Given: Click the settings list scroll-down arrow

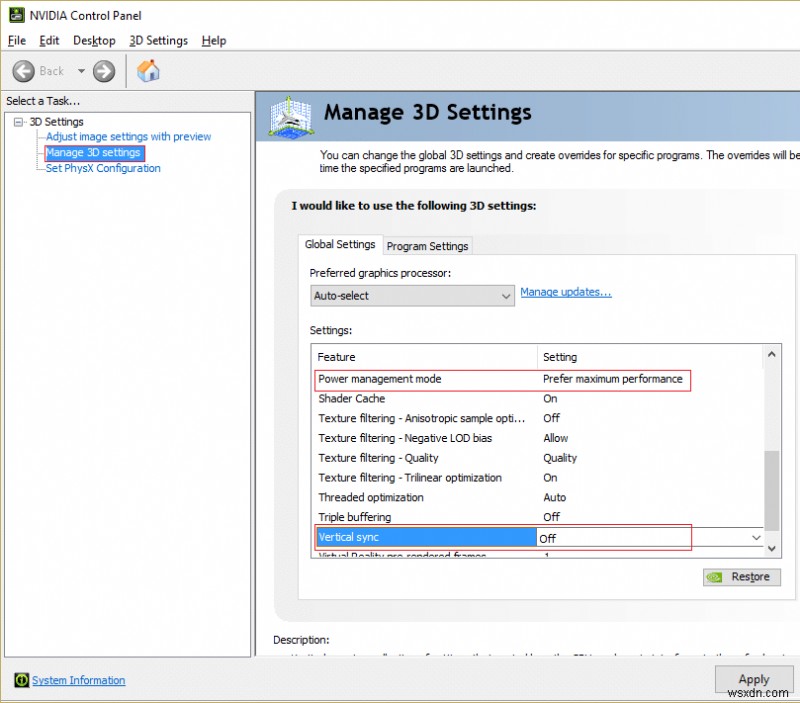Looking at the screenshot, I should [x=771, y=548].
